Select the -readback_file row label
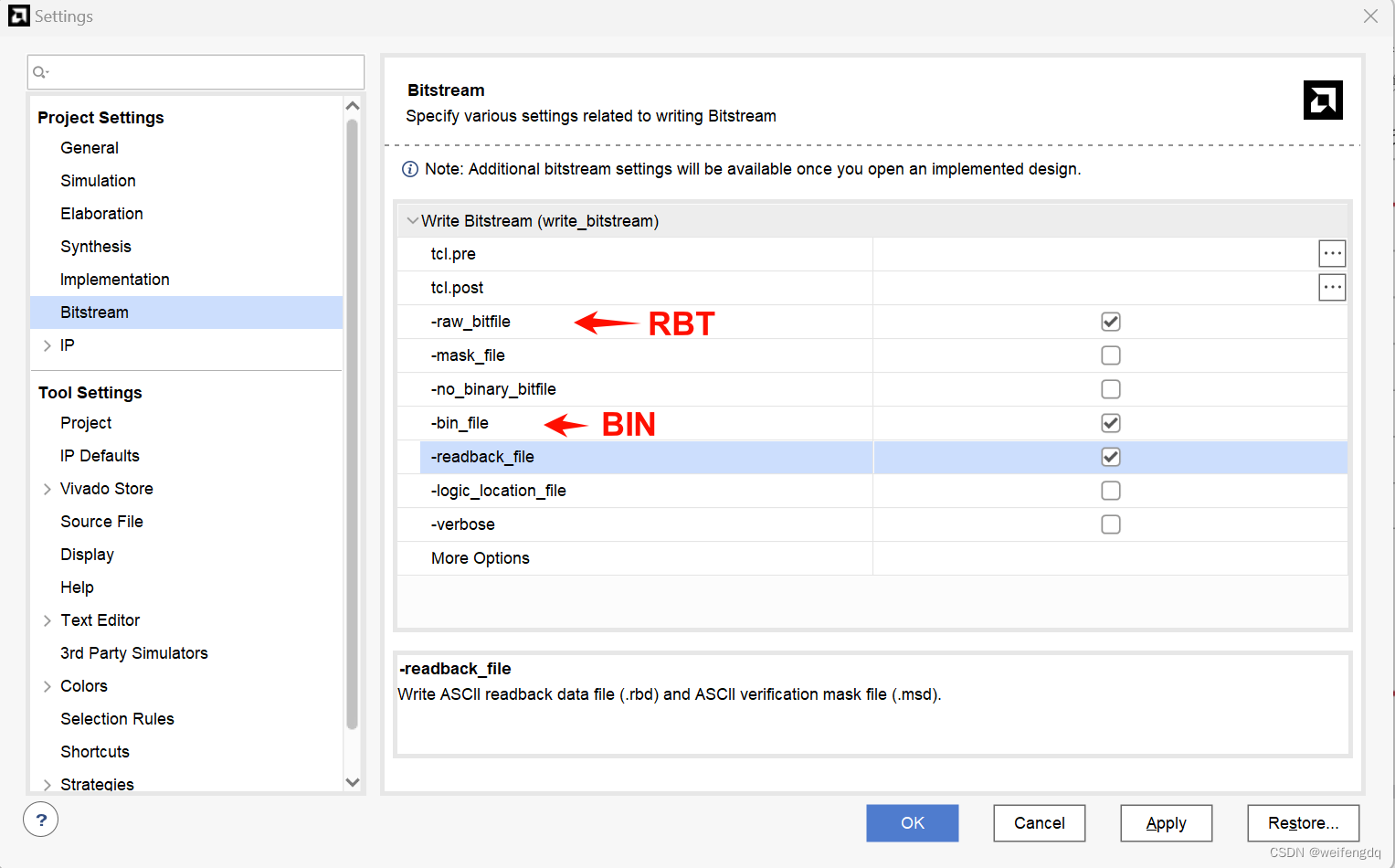 click(x=482, y=457)
